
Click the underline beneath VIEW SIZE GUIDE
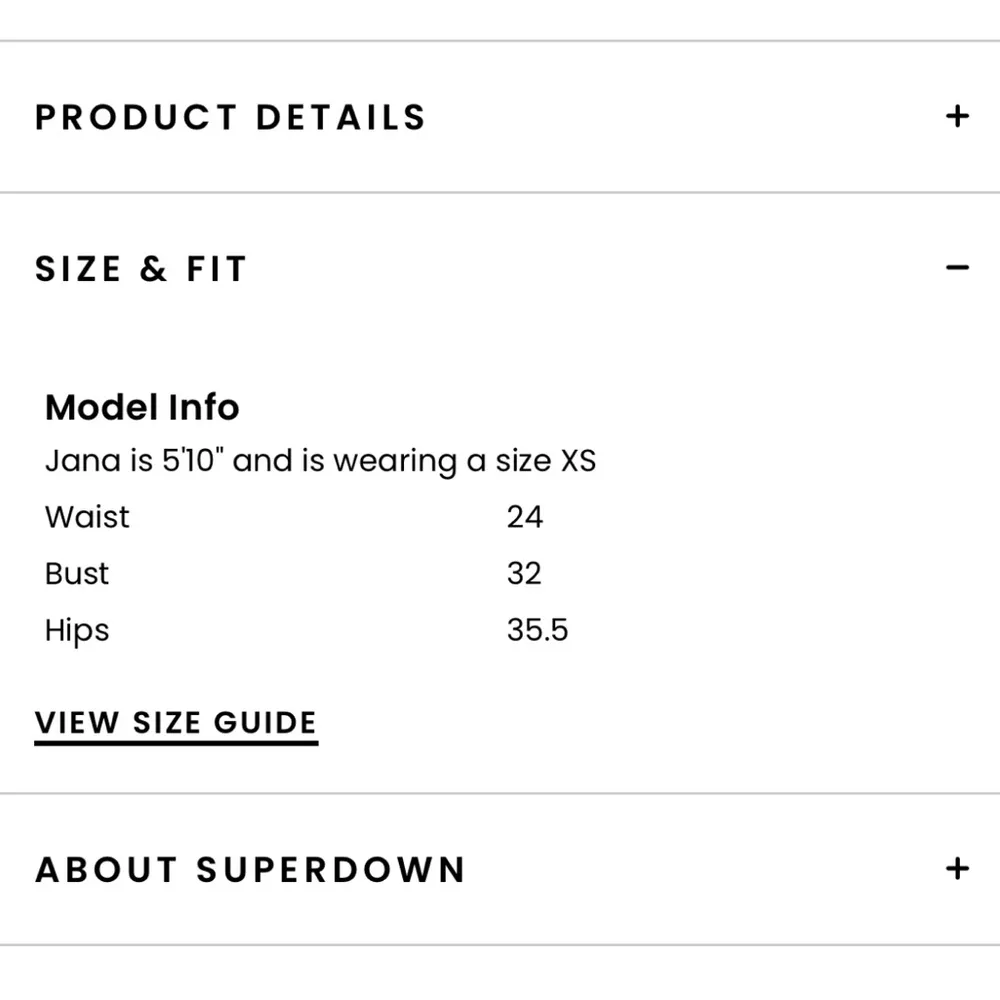tap(175, 743)
